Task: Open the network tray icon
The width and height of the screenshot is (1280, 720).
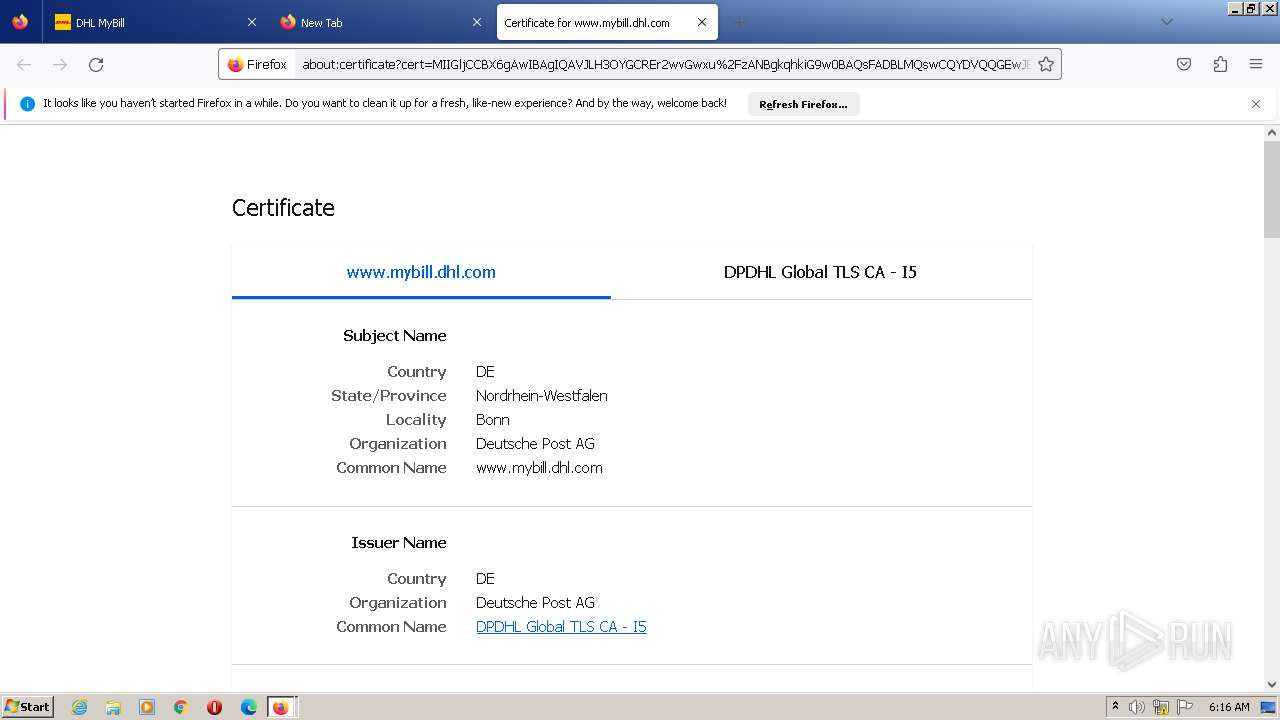Action: click(1161, 707)
